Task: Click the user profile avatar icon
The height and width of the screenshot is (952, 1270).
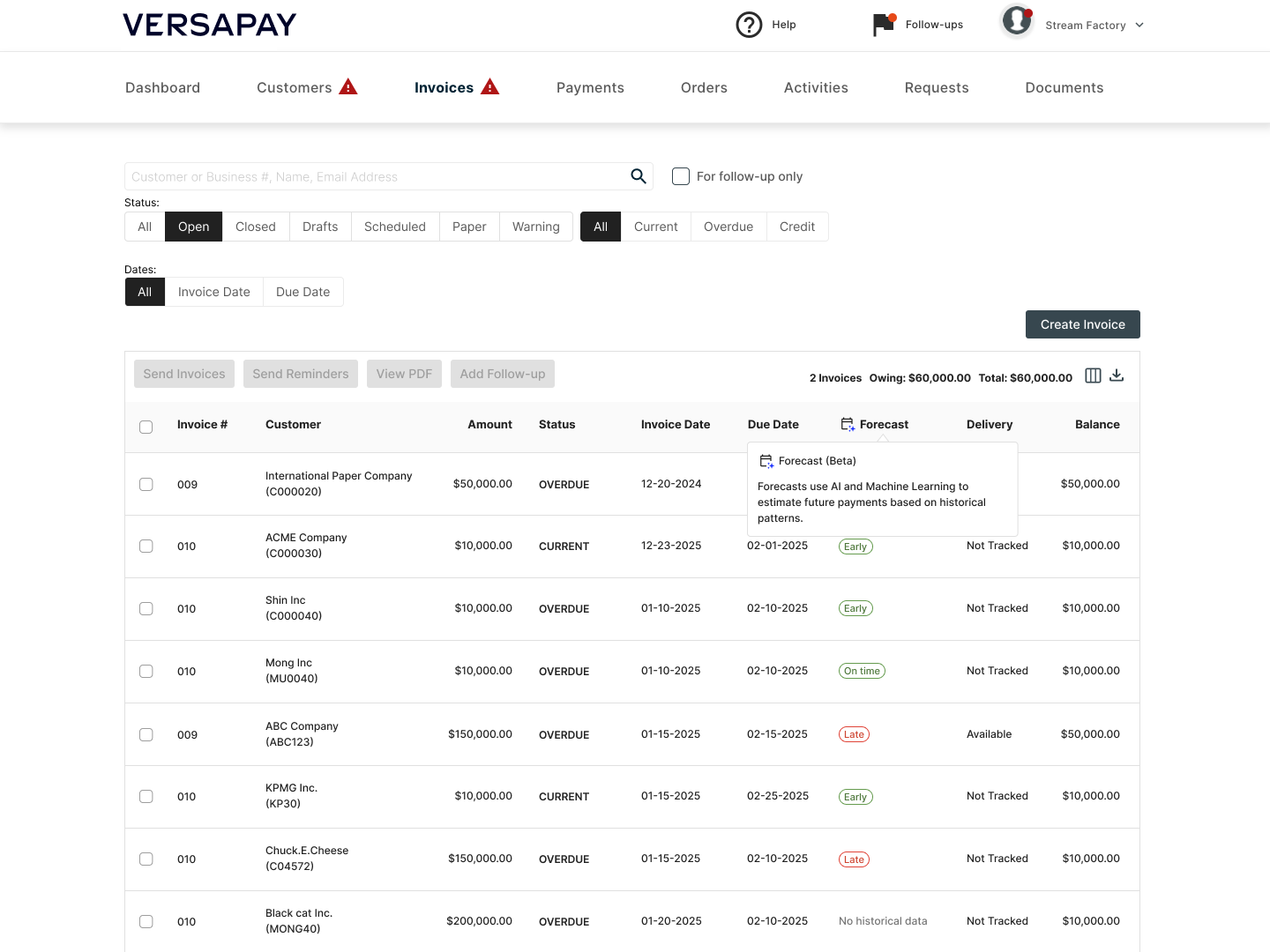Action: click(x=1017, y=21)
